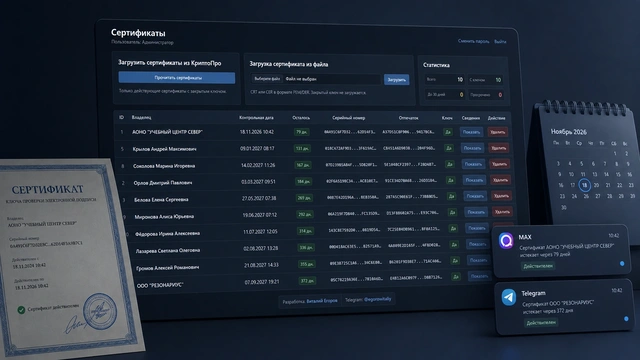The height and width of the screenshot is (360, 640).
Task: Click Удалить in the Крылов Андрей Максимович row
Action: pos(498,148)
